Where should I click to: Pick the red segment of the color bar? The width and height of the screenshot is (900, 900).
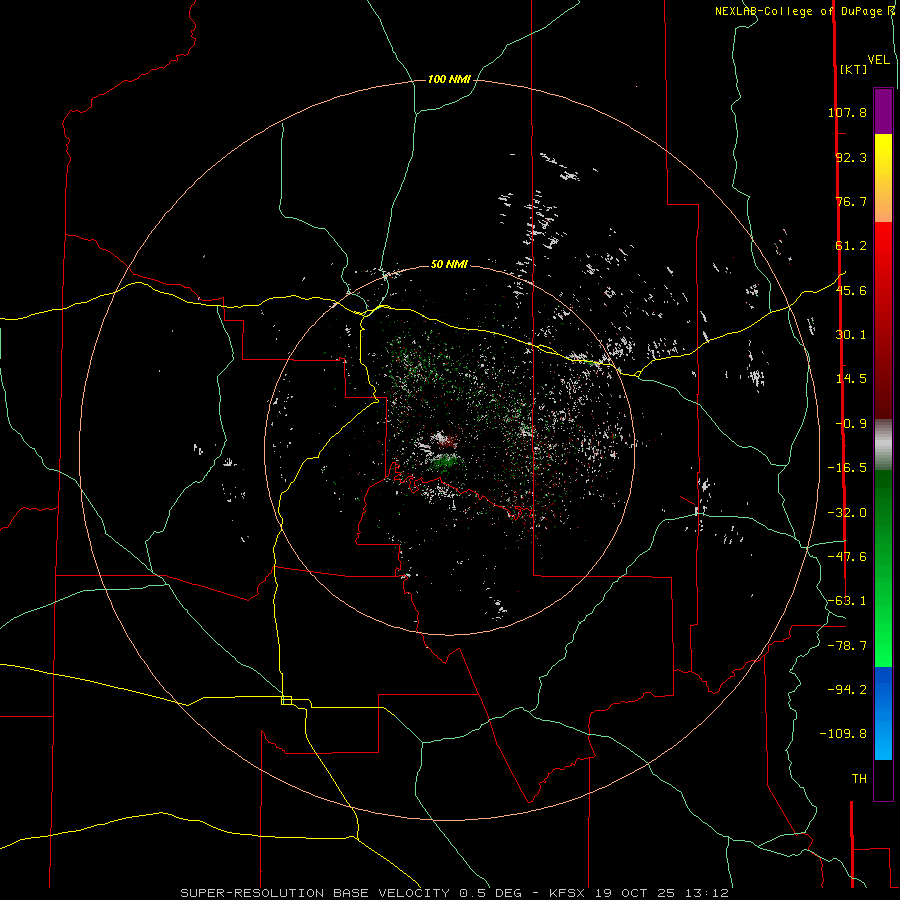click(x=883, y=320)
